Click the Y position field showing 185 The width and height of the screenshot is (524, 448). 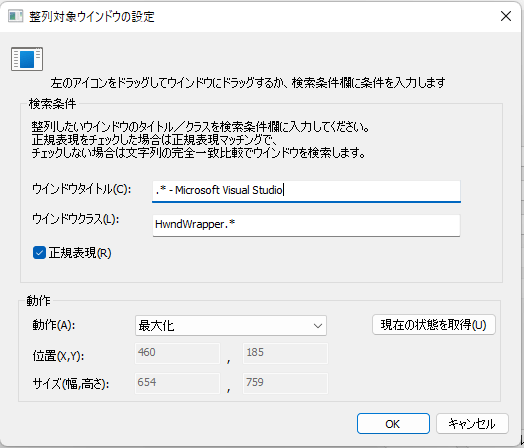click(285, 353)
